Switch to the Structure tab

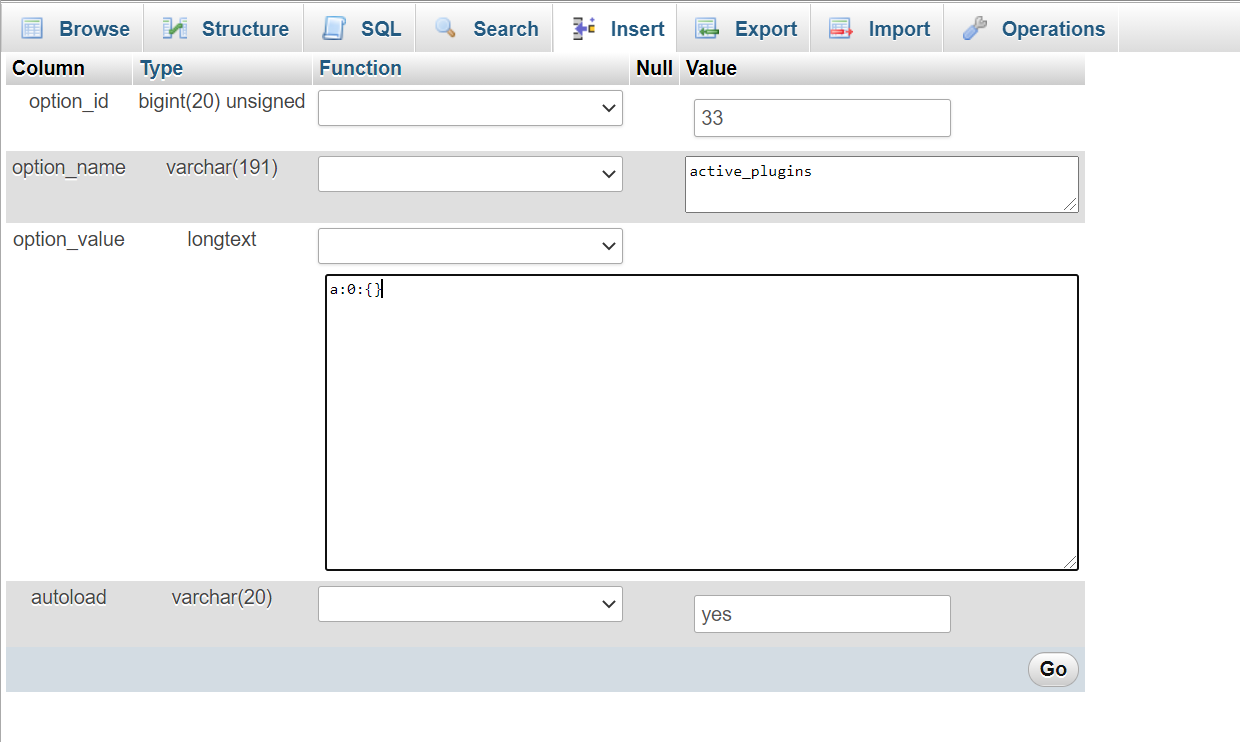(225, 29)
